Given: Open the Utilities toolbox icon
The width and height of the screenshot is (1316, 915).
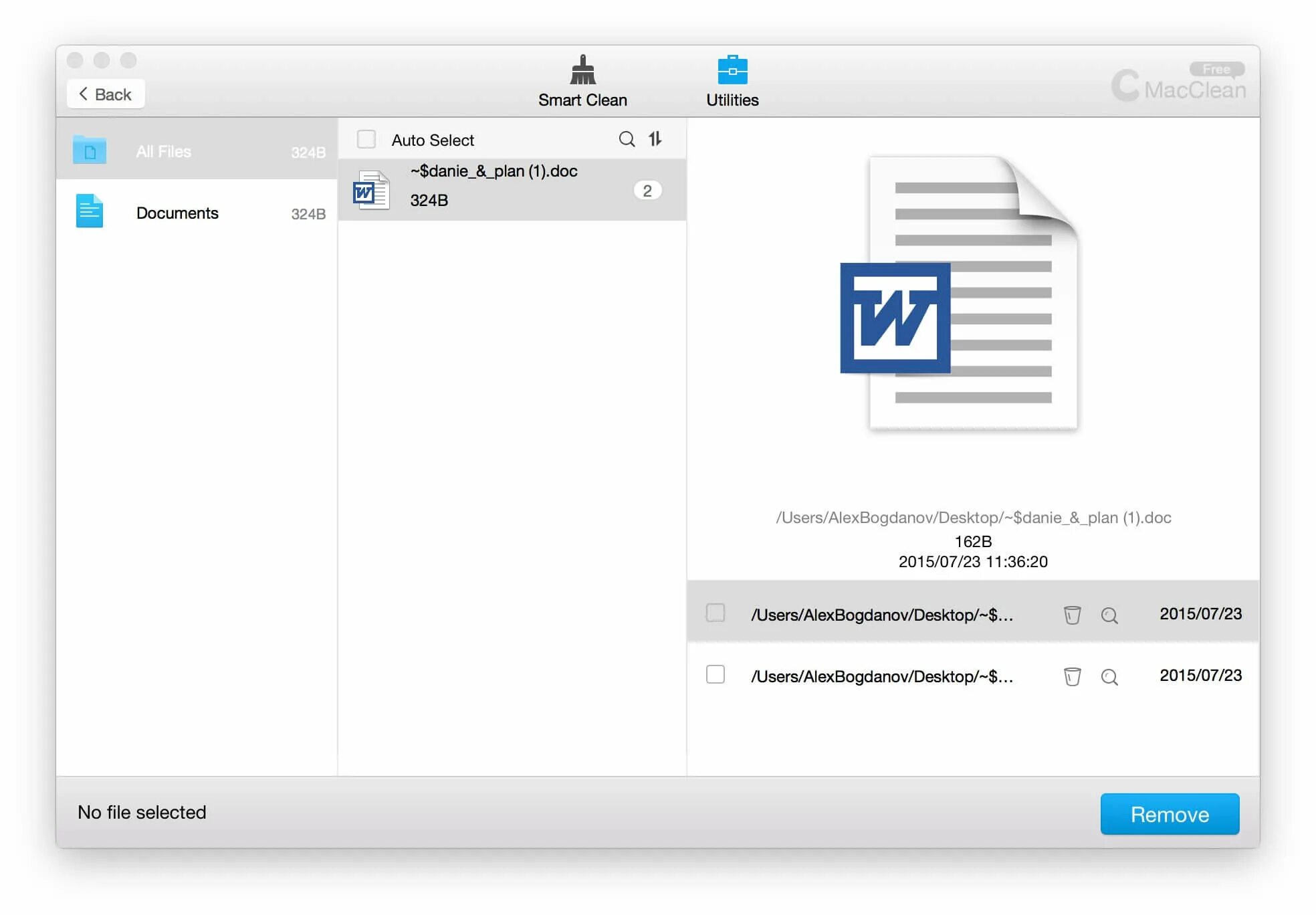Looking at the screenshot, I should coord(732,70).
